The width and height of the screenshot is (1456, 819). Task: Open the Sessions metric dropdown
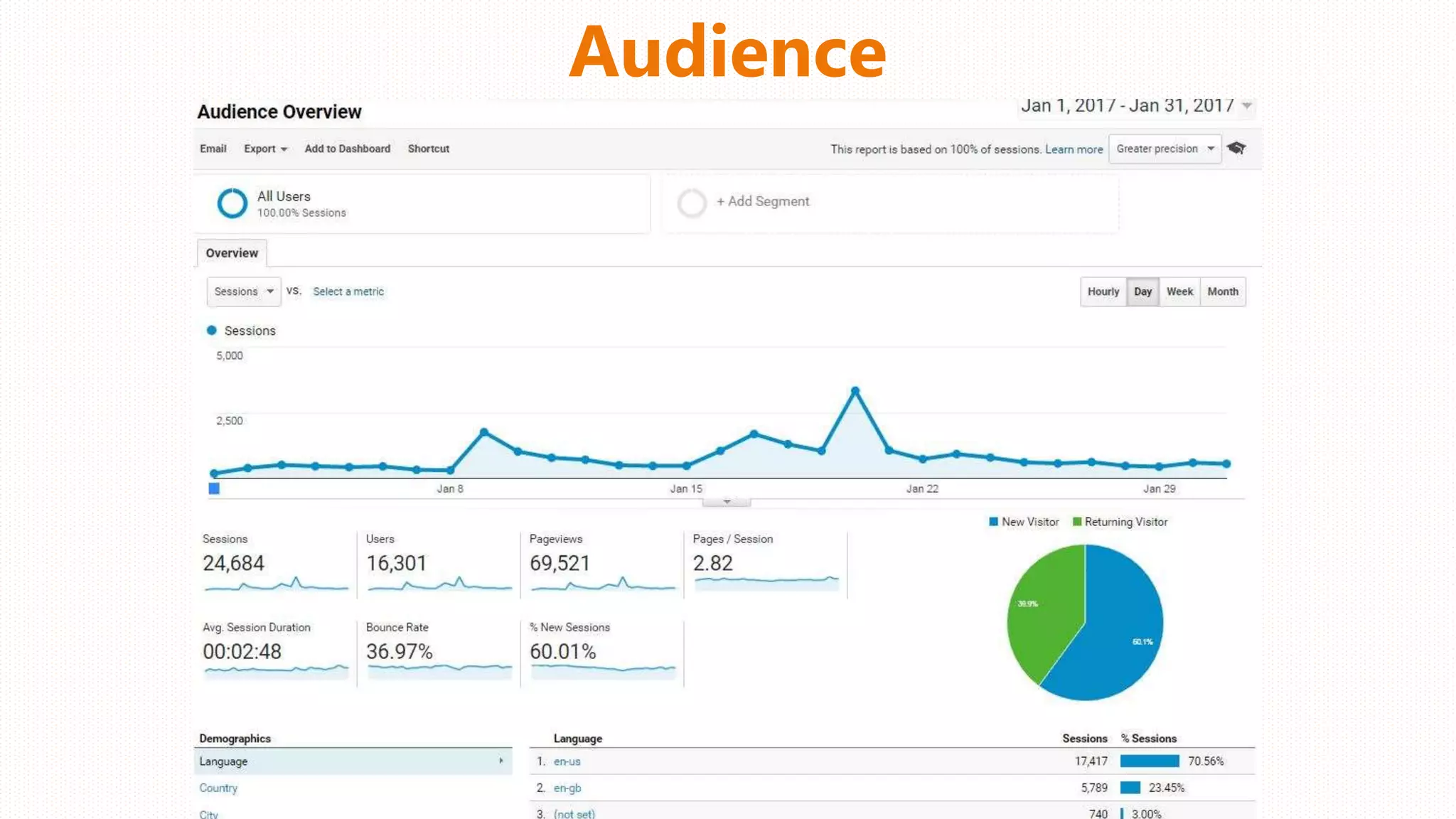(244, 291)
